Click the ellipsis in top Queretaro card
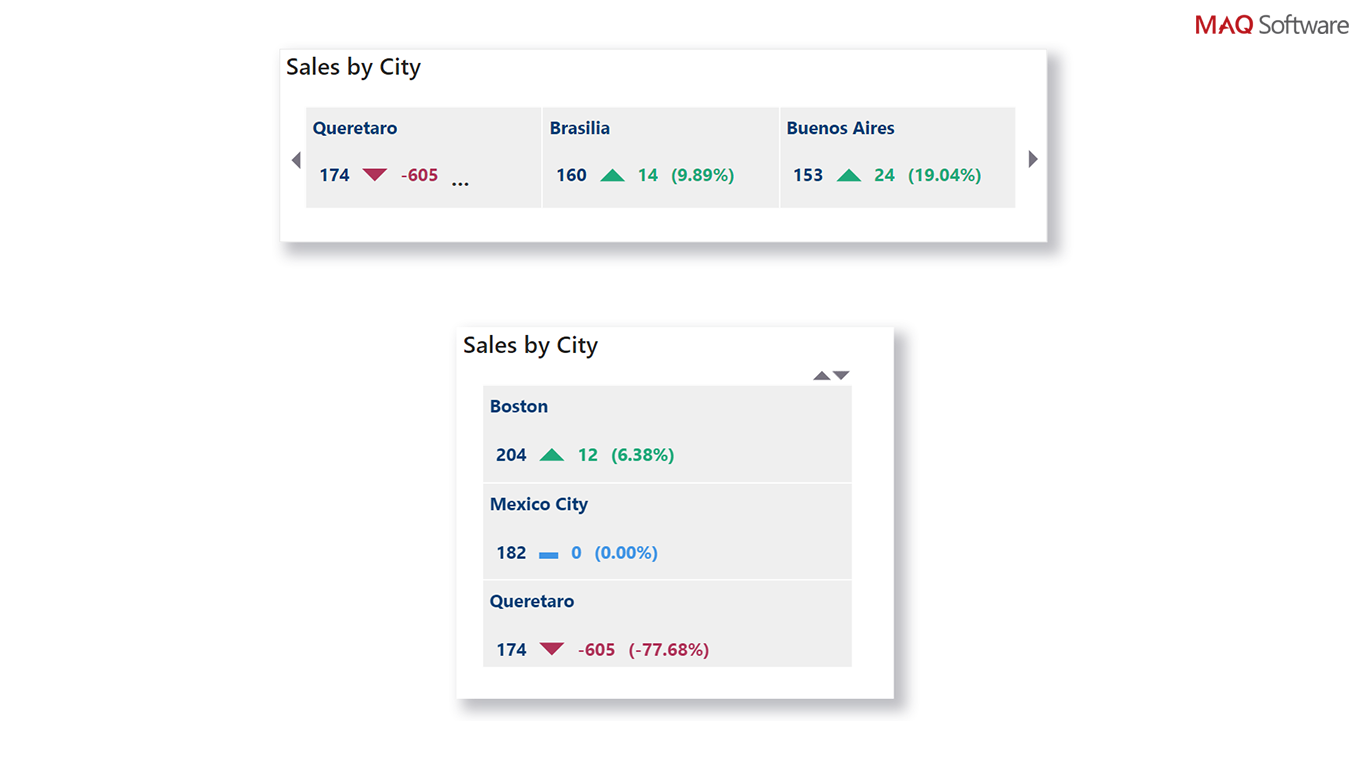The width and height of the screenshot is (1366, 768). [460, 182]
